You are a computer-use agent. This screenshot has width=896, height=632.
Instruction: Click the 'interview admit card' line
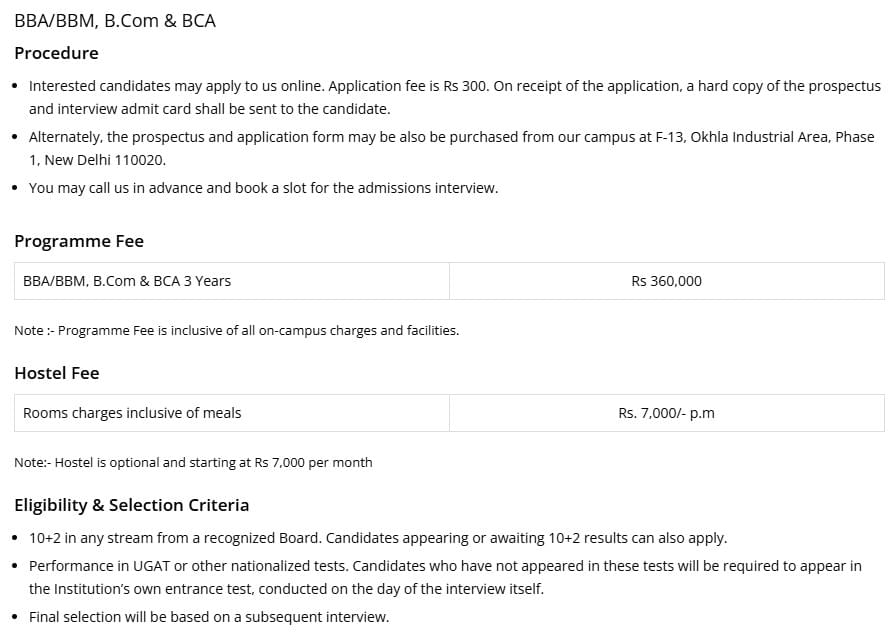coord(209,109)
